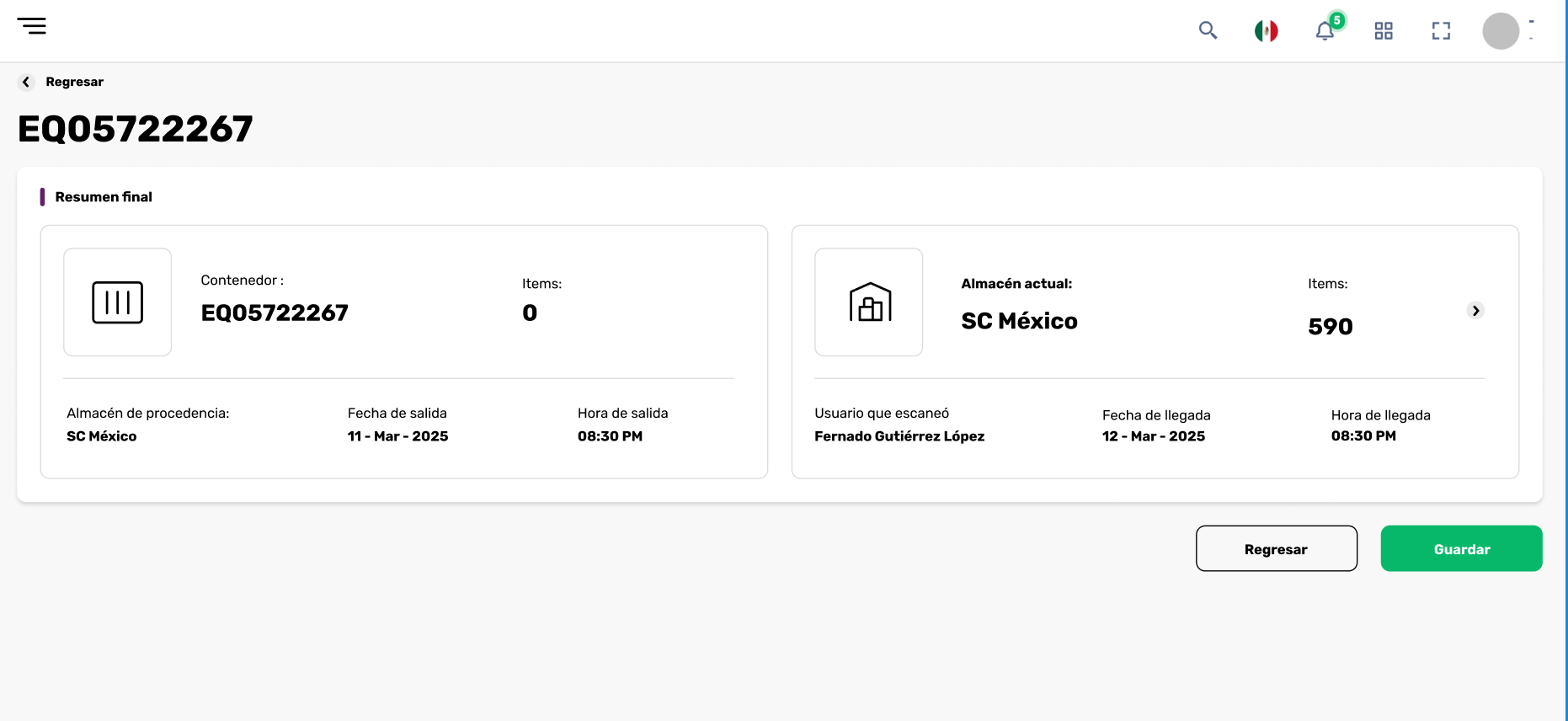Toggle fullscreen mode icon
Image resolution: width=1568 pixels, height=721 pixels.
[1441, 31]
